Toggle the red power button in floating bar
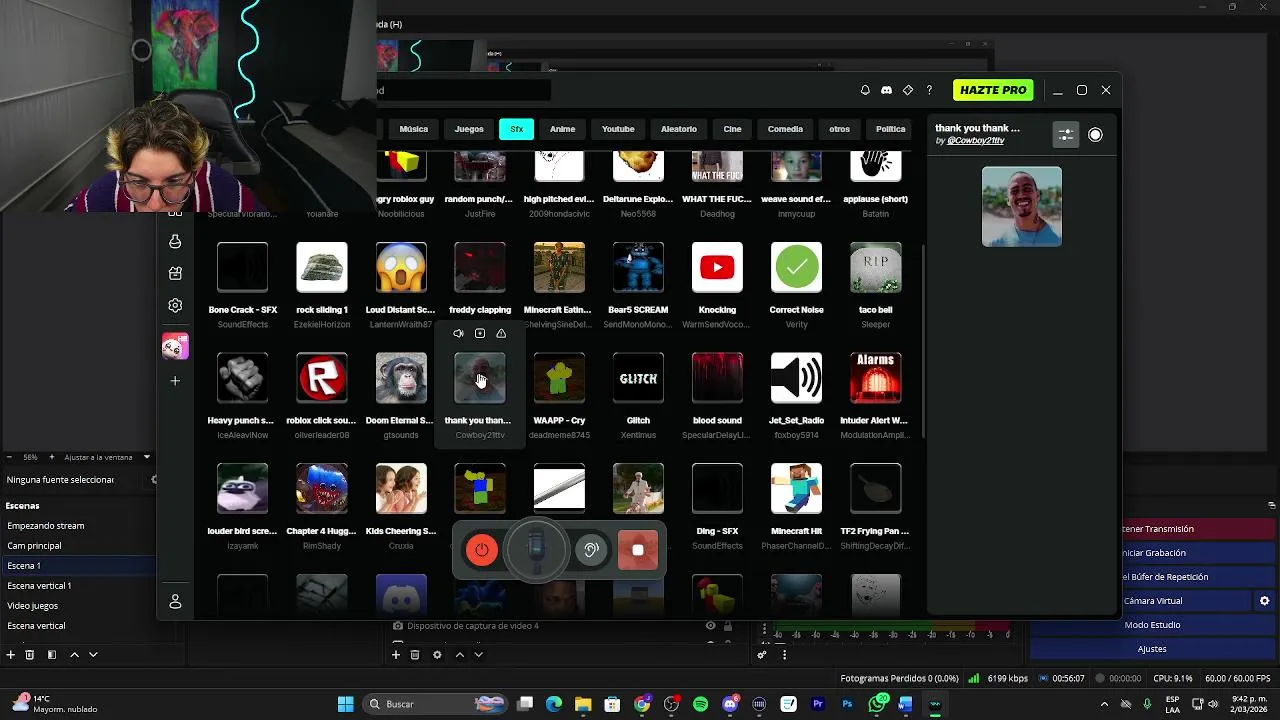The image size is (1280, 720). (482, 550)
